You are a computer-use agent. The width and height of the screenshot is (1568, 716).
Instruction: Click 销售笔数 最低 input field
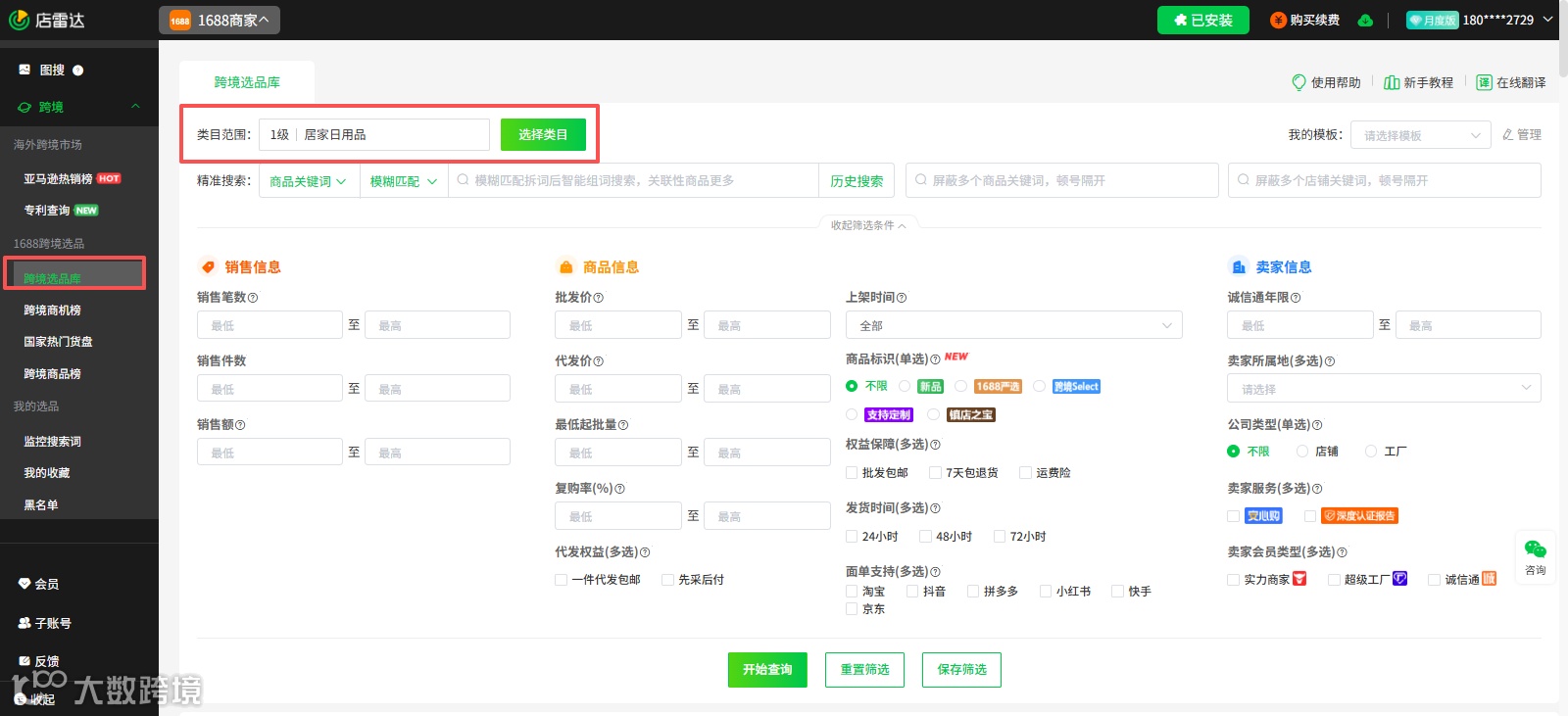[x=269, y=325]
